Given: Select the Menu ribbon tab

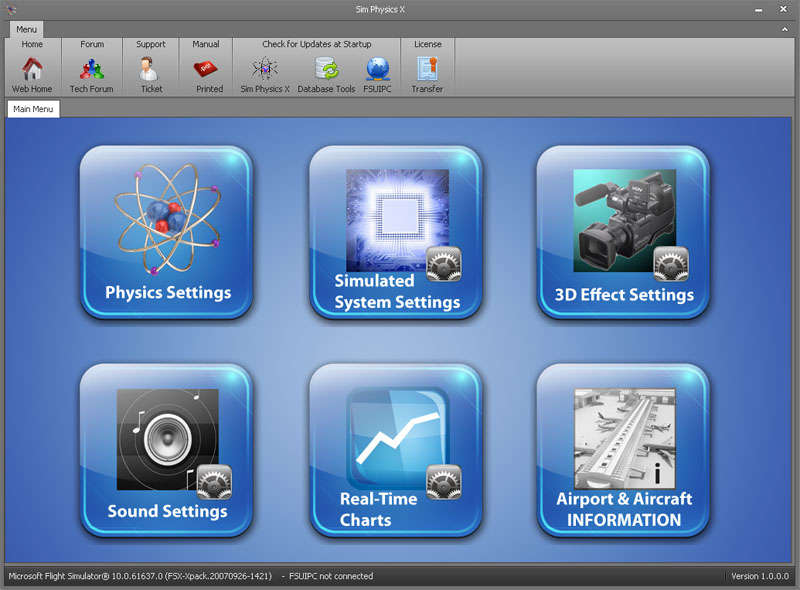Looking at the screenshot, I should point(26,29).
